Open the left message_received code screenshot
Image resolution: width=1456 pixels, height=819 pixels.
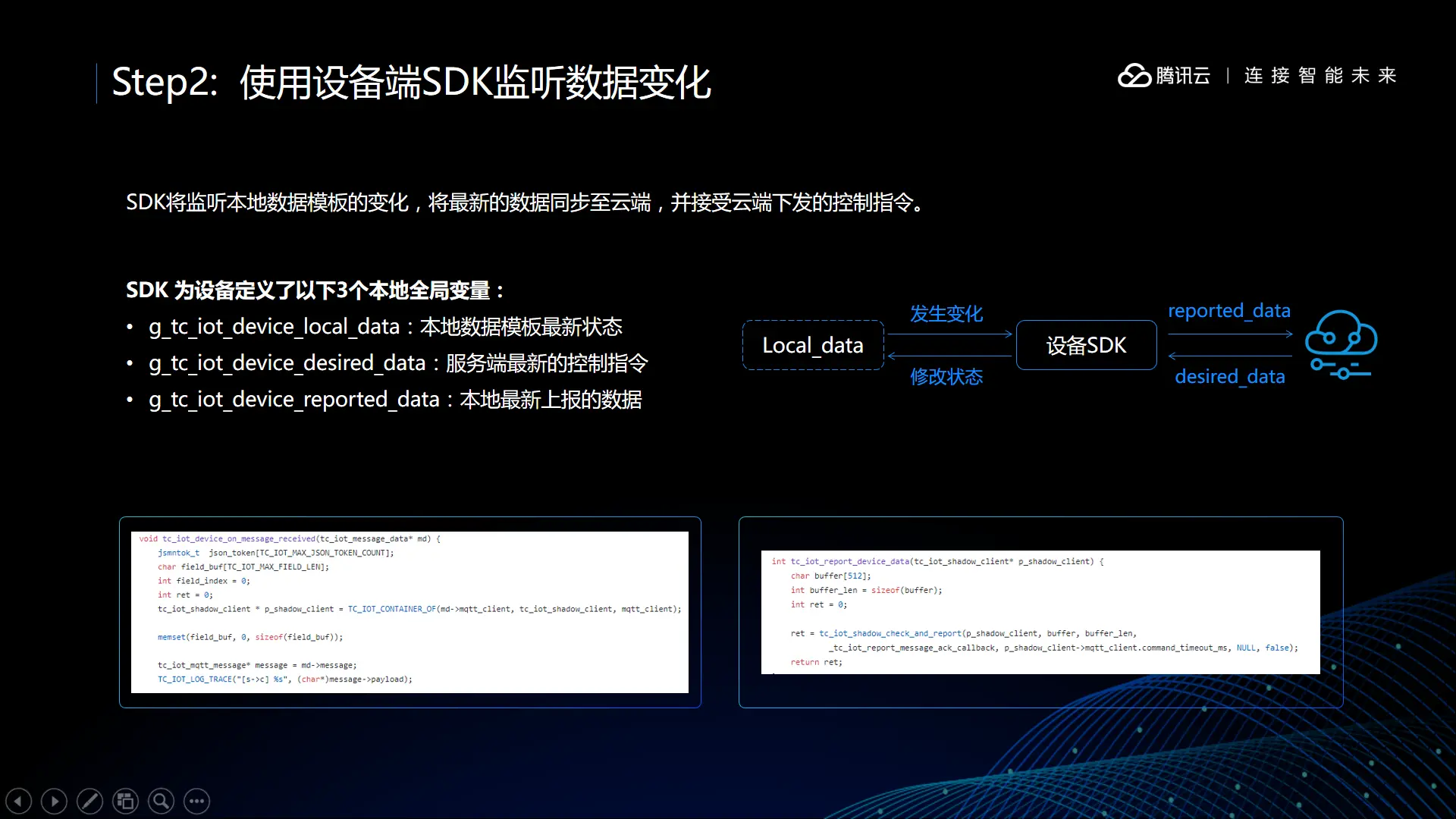[409, 611]
